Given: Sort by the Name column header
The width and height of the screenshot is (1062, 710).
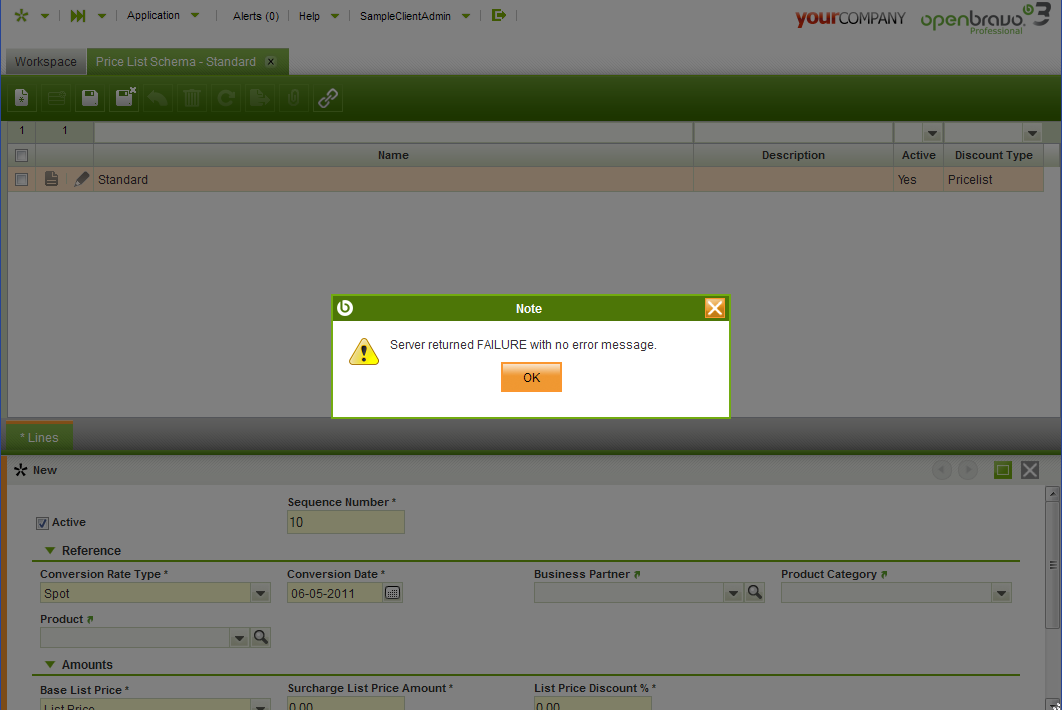Looking at the screenshot, I should point(393,155).
